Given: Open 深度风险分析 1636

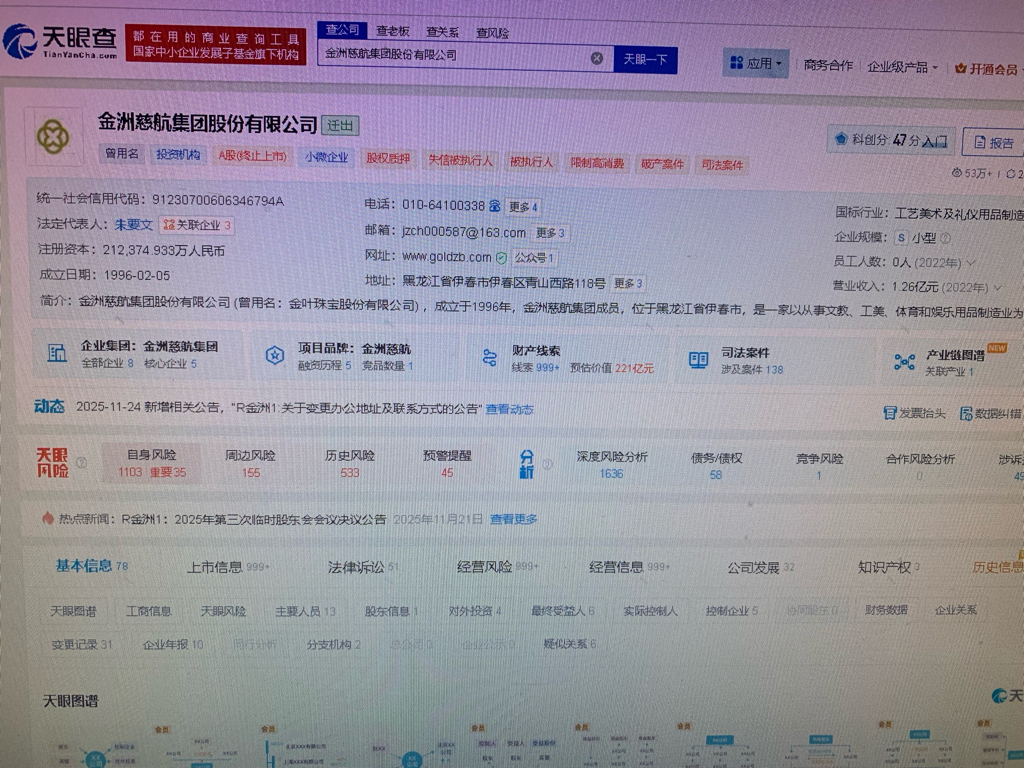Looking at the screenshot, I should coord(611,465).
